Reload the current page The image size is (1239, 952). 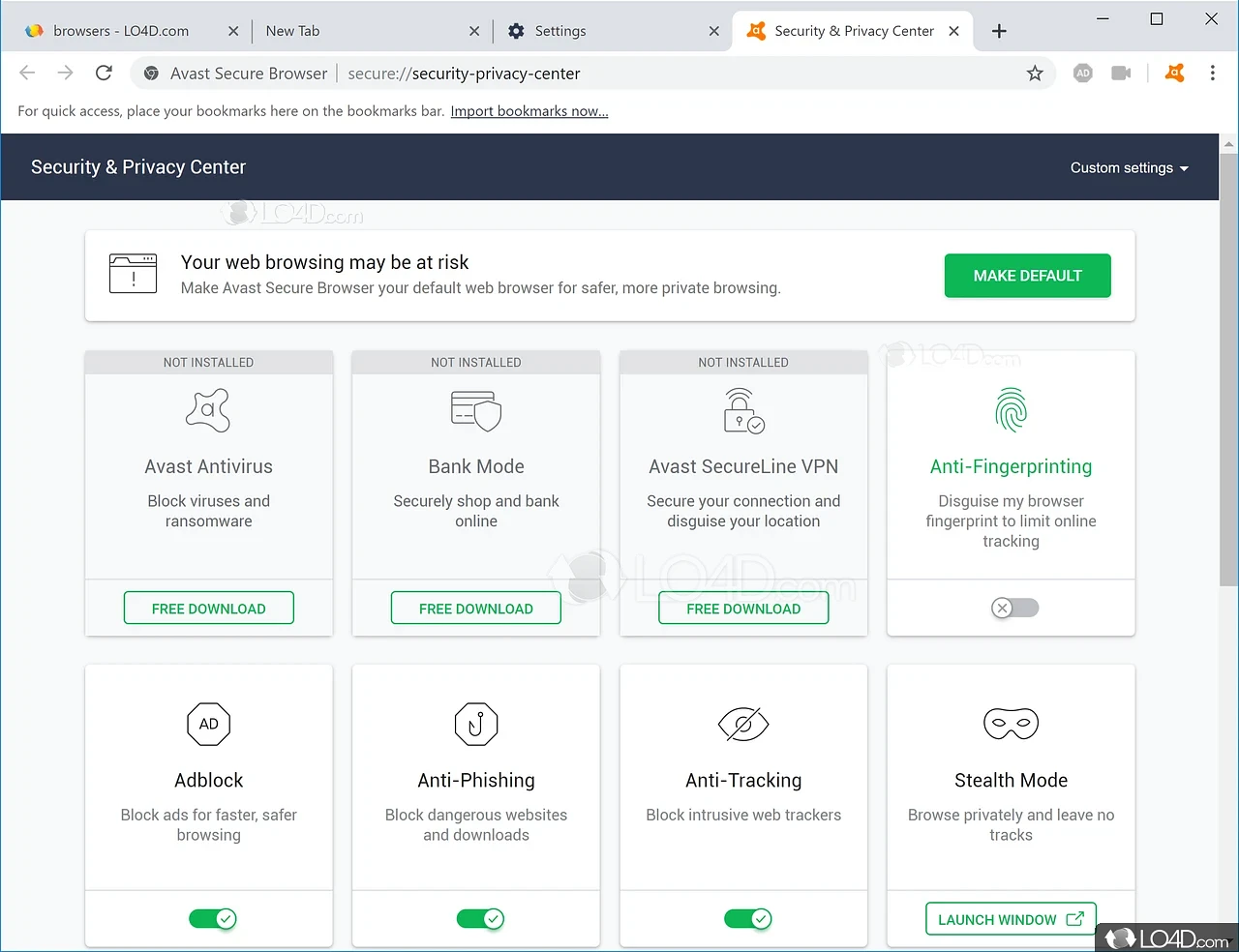[104, 74]
